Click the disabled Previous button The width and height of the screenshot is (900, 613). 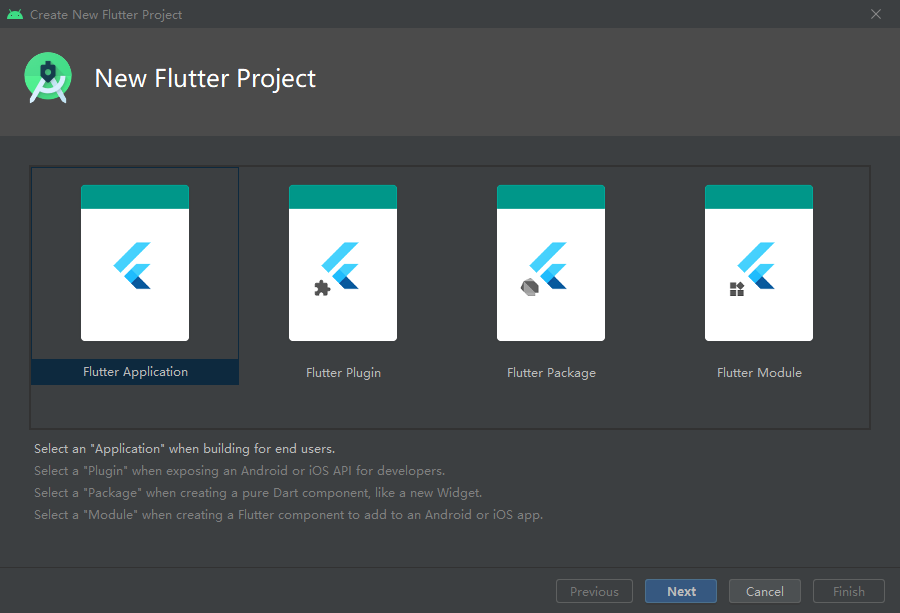tap(594, 591)
